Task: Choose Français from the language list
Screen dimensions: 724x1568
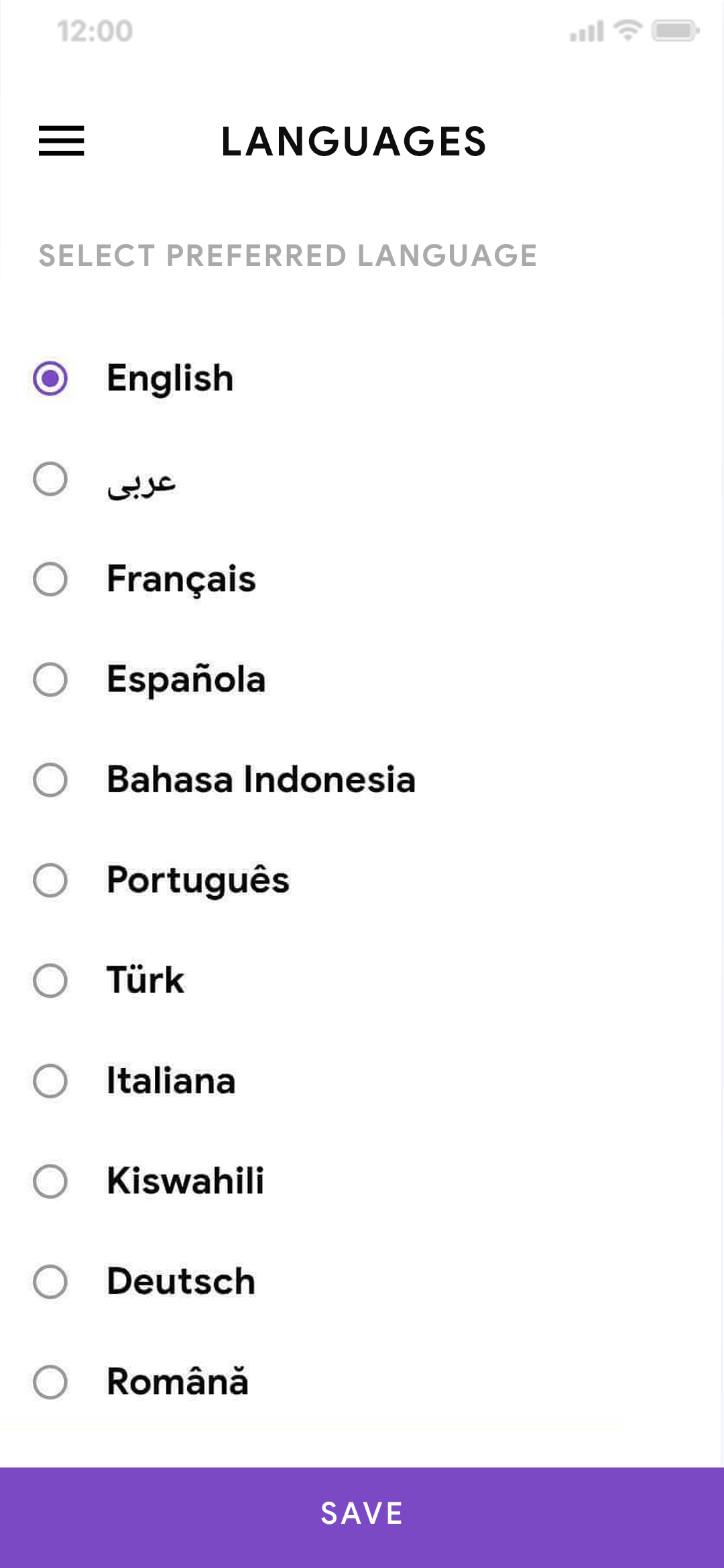Action: click(50, 580)
